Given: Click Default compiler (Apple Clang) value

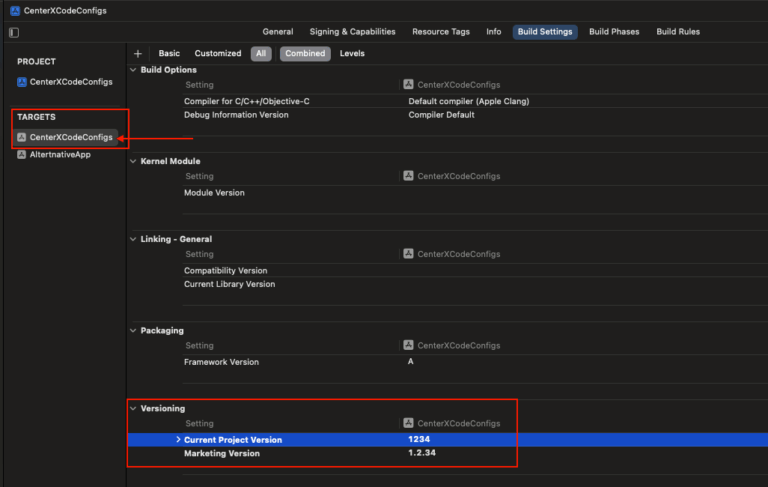Looking at the screenshot, I should [x=469, y=101].
